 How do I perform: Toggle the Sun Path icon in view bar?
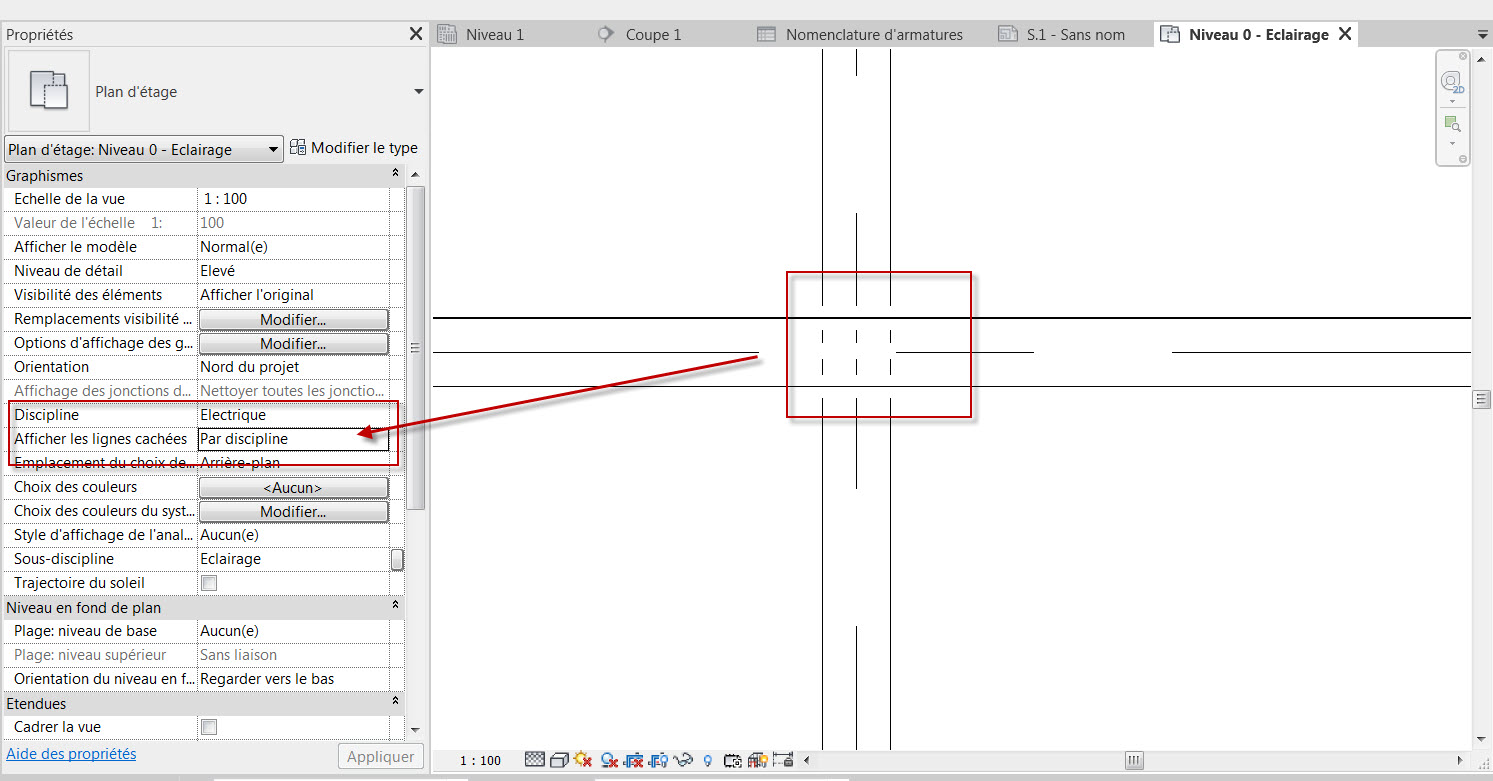(583, 760)
